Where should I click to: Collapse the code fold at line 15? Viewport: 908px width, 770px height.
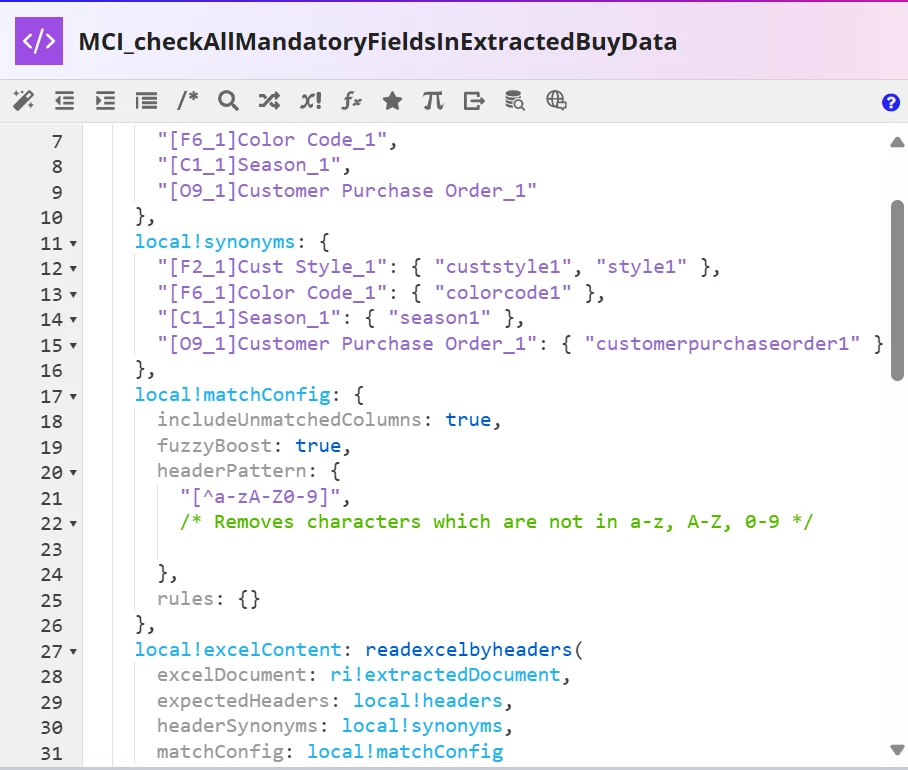[x=74, y=346]
